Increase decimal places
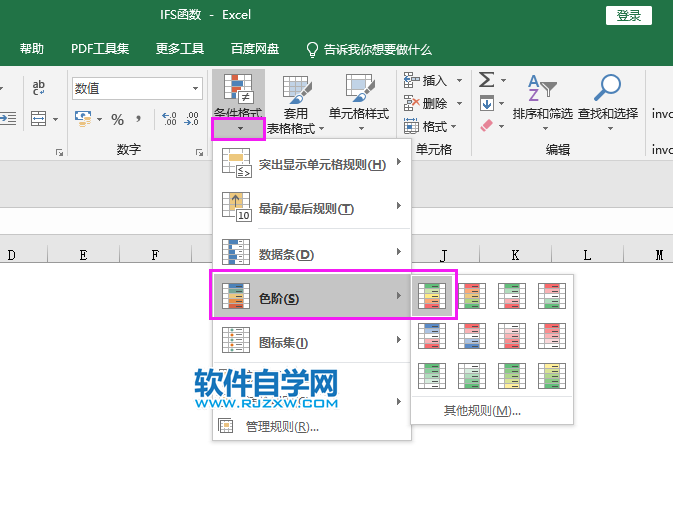Viewport: 673px width, 513px height. (169, 119)
